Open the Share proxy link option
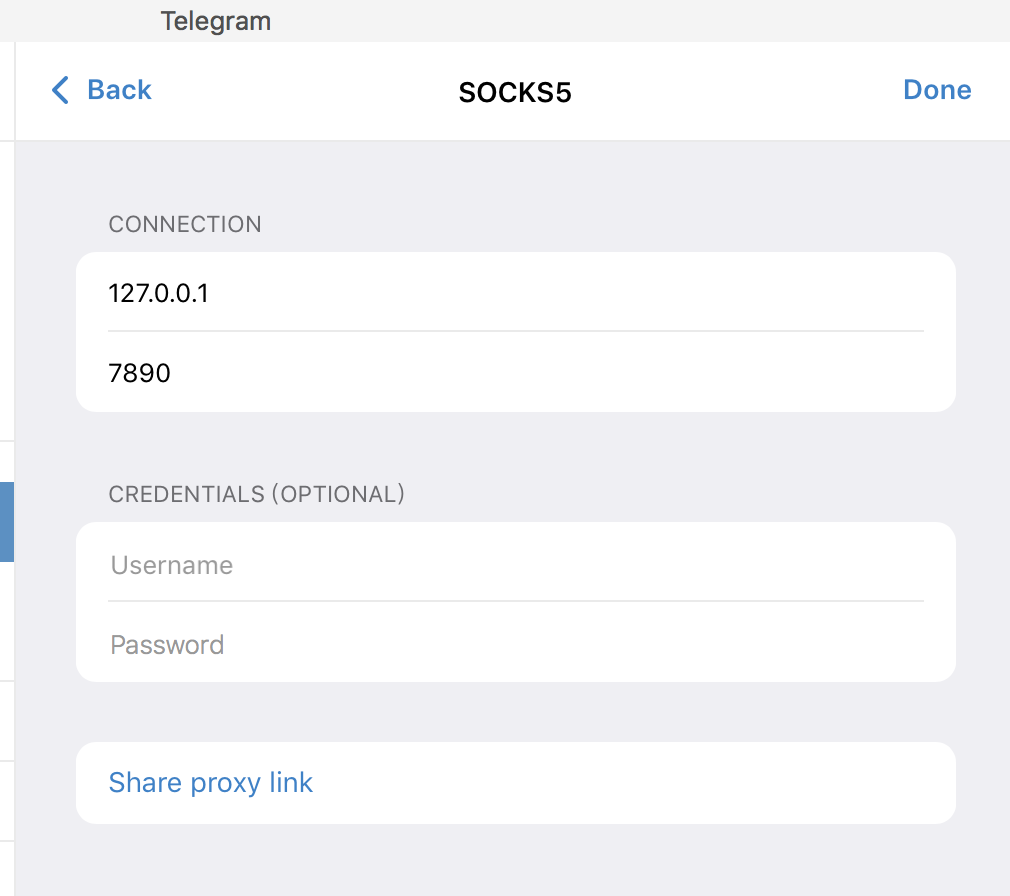Viewport: 1010px width, 896px height. coord(210,782)
